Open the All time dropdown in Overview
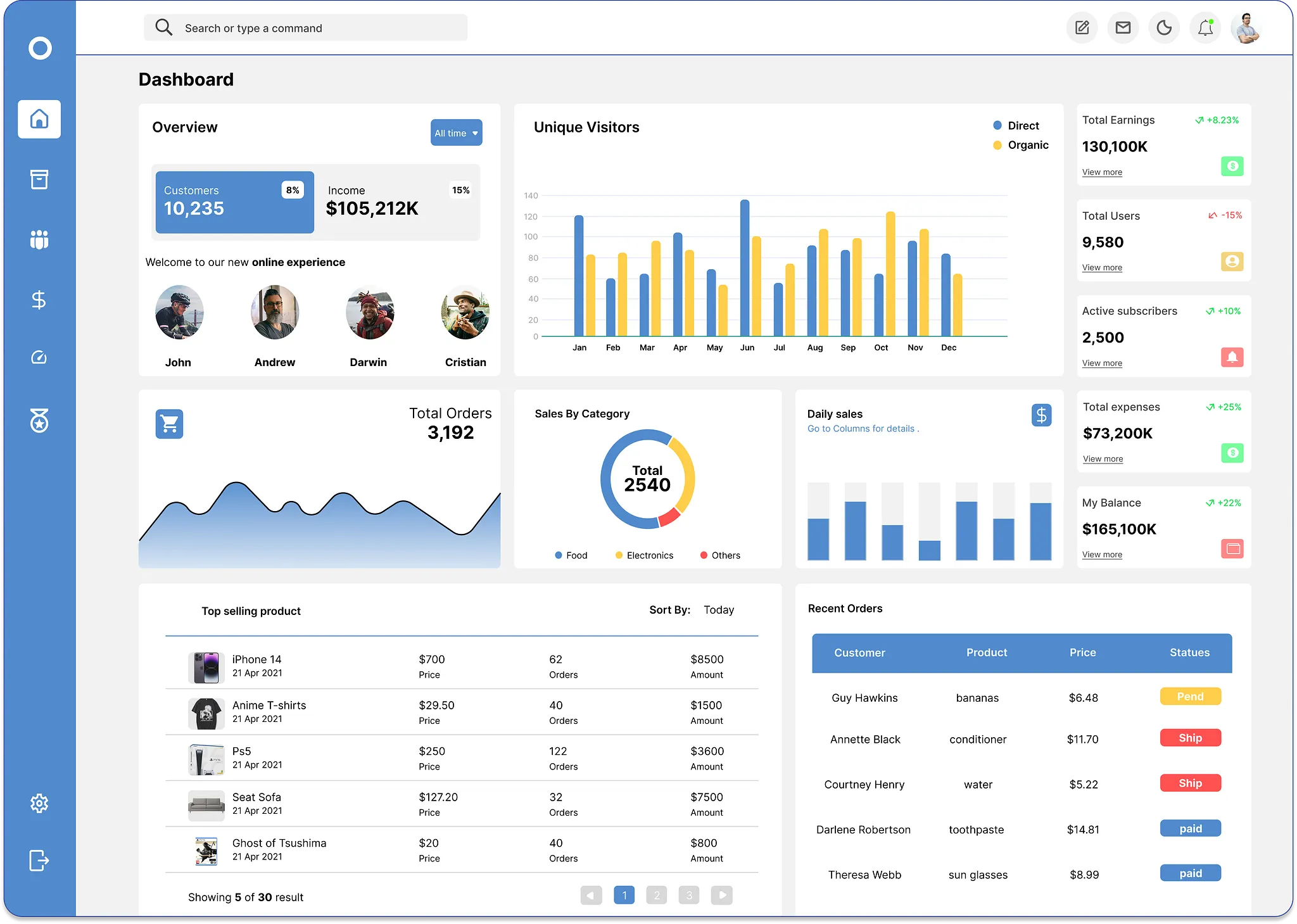This screenshot has width=1297, height=924. 457,132
